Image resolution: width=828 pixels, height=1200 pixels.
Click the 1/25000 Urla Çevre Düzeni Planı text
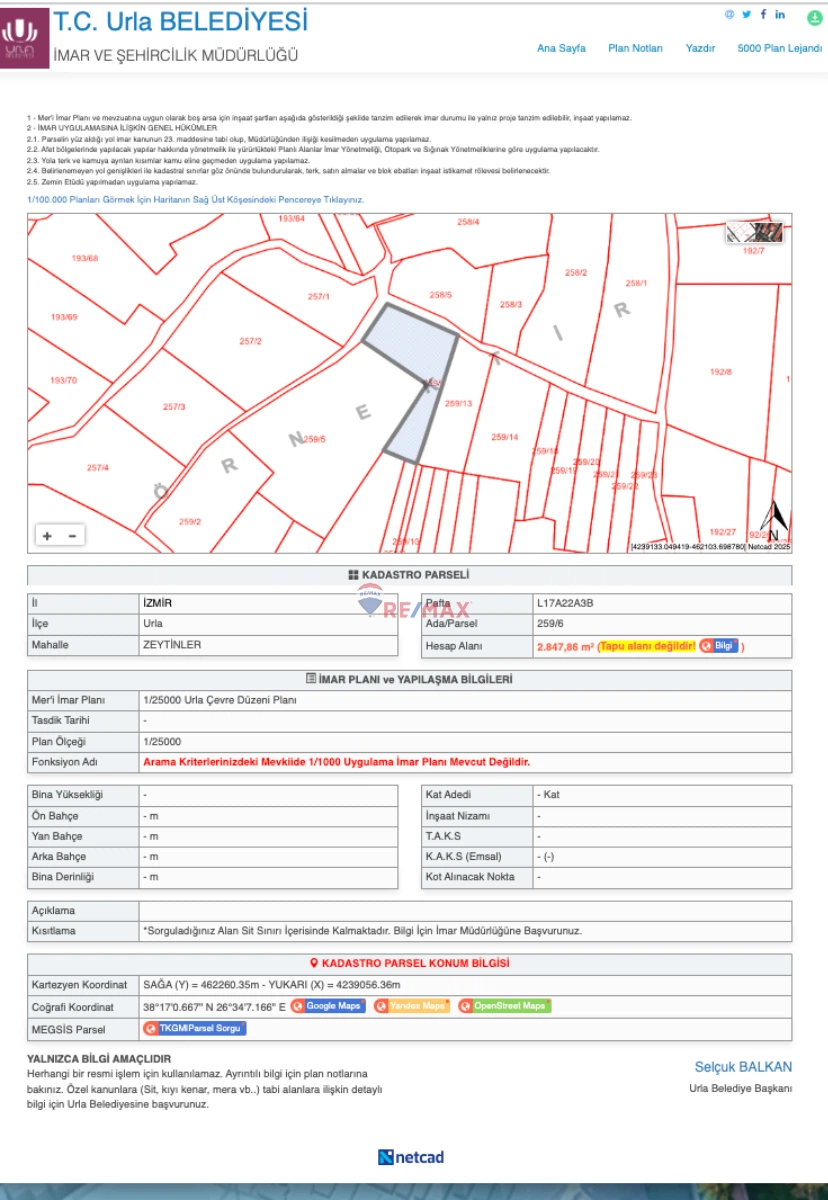[x=220, y=700]
